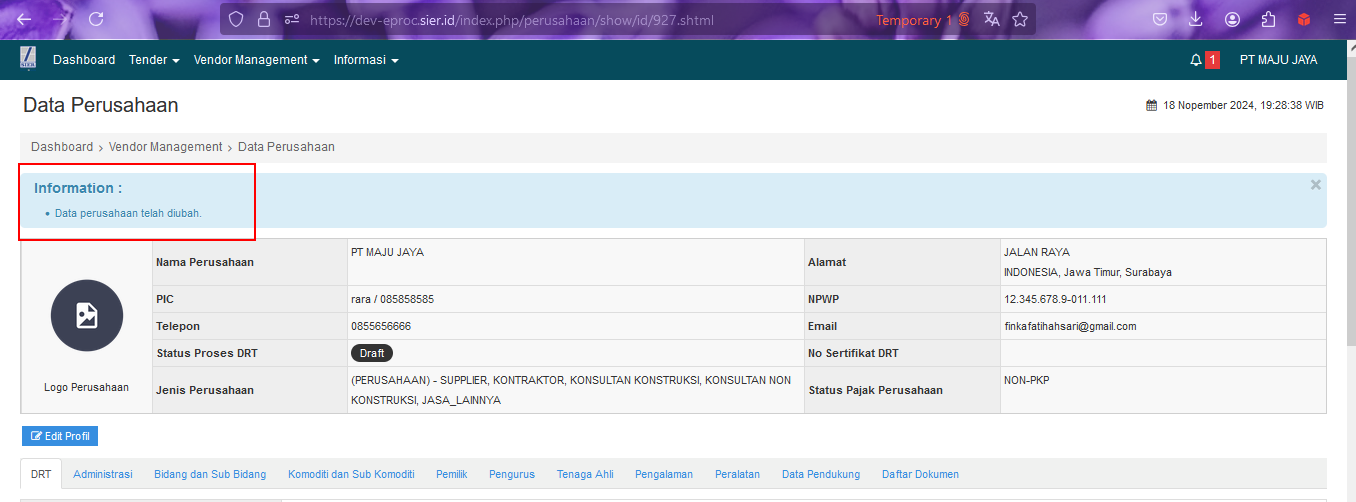Screen dimensions: 1356x502
Task: Open the PT MAJU JAYA user menu
Action: tap(1278, 60)
